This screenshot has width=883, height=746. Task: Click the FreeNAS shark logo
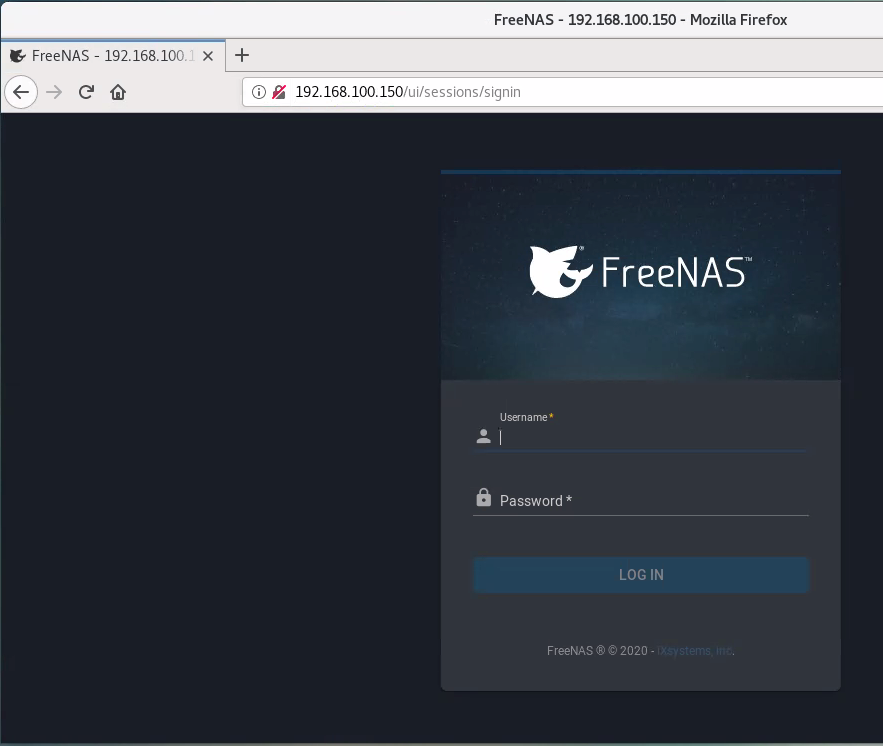(x=560, y=271)
